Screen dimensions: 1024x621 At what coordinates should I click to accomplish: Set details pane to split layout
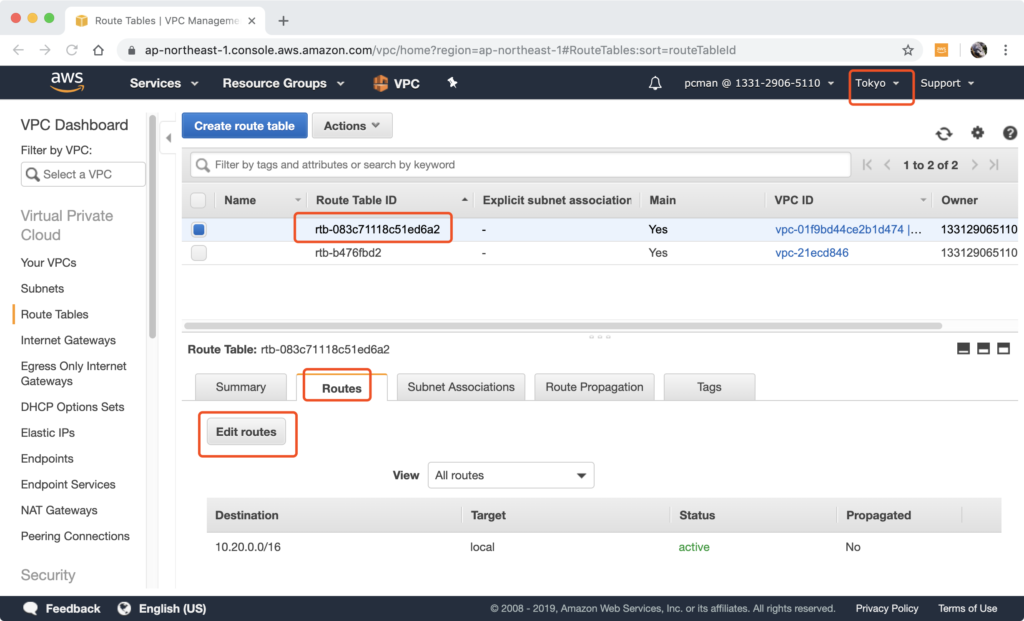(984, 349)
